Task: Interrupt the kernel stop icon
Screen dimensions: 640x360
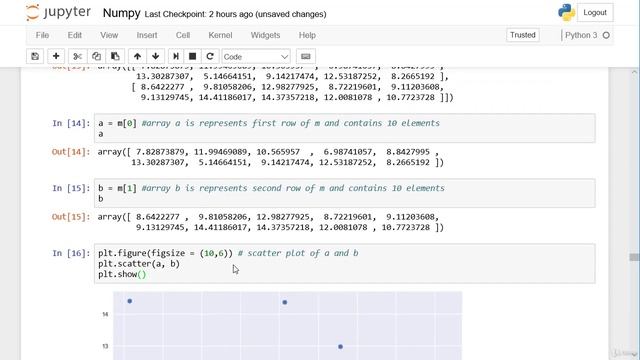Action: pos(193,56)
